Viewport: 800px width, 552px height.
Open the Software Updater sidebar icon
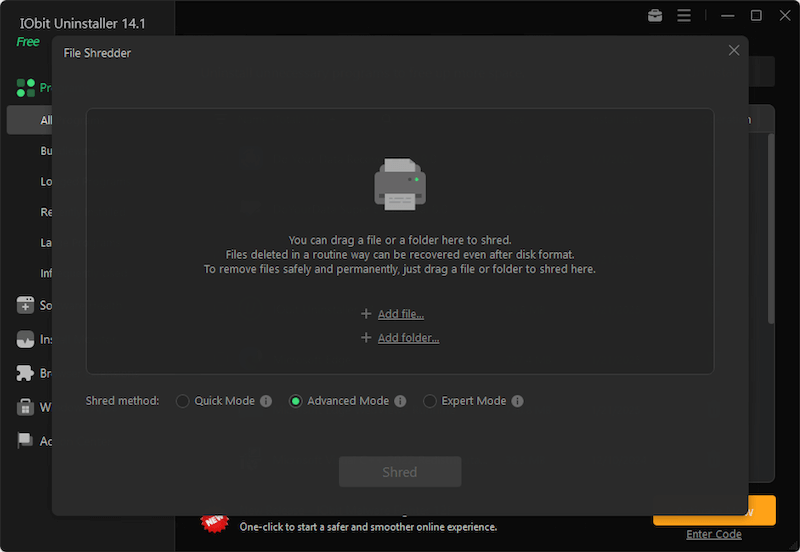coord(25,305)
